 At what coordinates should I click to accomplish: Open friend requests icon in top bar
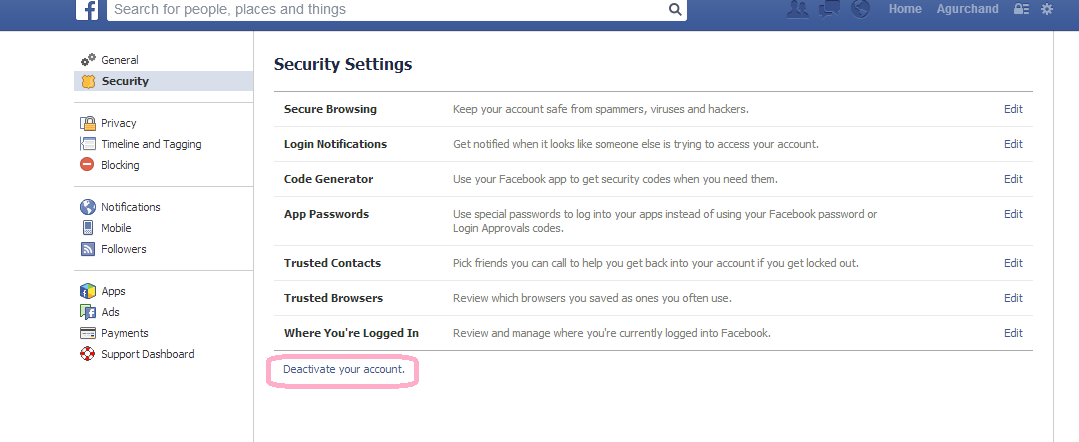[797, 9]
